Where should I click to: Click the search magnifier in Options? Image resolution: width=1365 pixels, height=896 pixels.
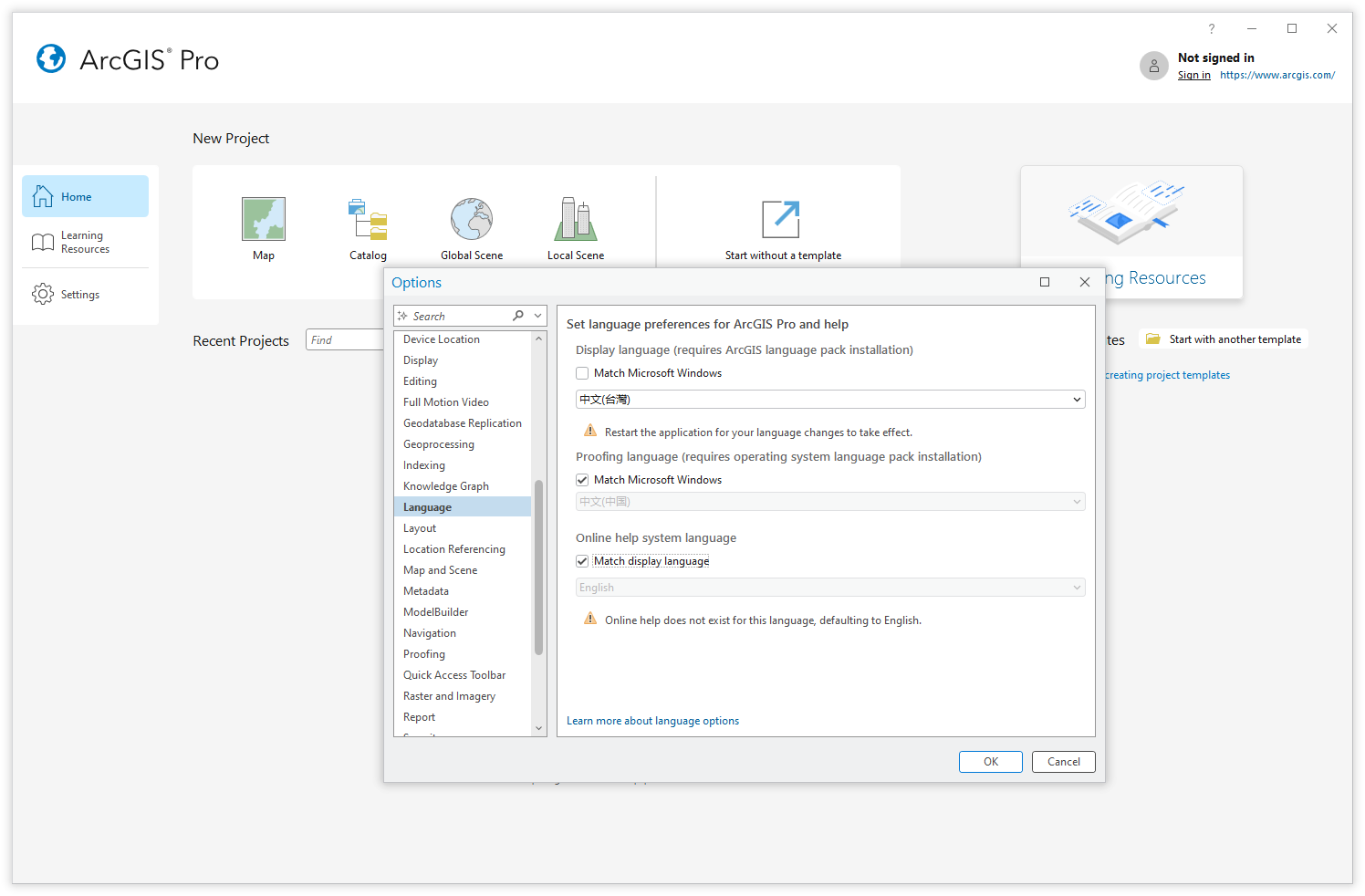tap(518, 316)
